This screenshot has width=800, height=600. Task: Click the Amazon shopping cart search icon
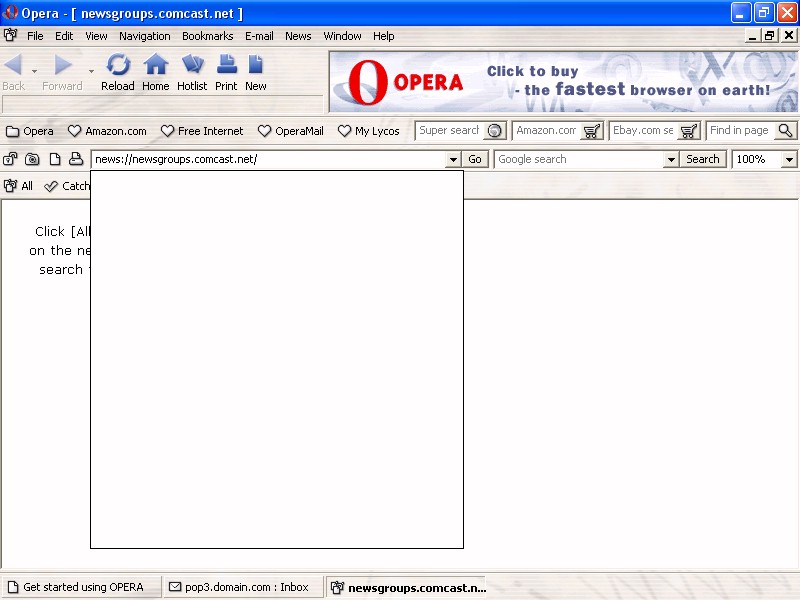click(x=592, y=131)
